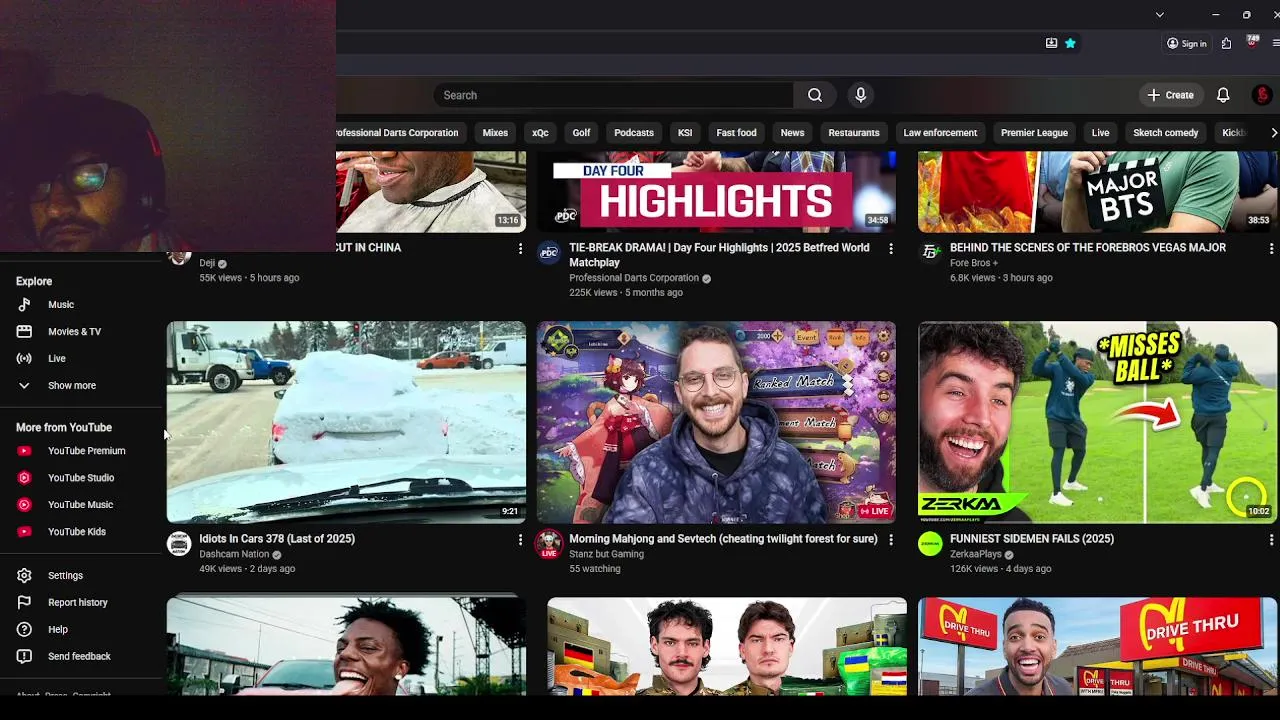Select the Live filter chip
The image size is (1280, 720).
click(x=1100, y=133)
